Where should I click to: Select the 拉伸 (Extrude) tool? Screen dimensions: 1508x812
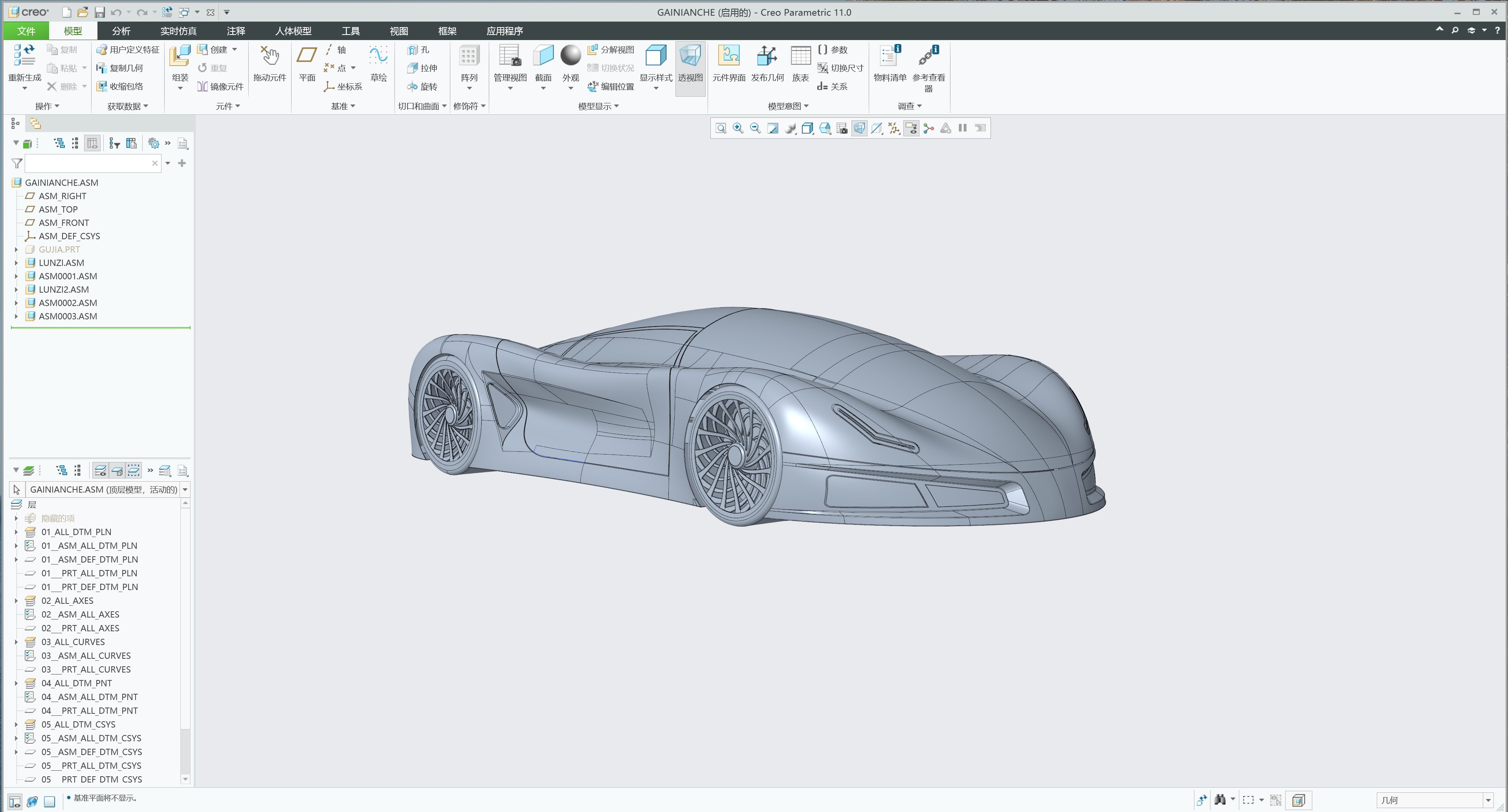[x=423, y=68]
